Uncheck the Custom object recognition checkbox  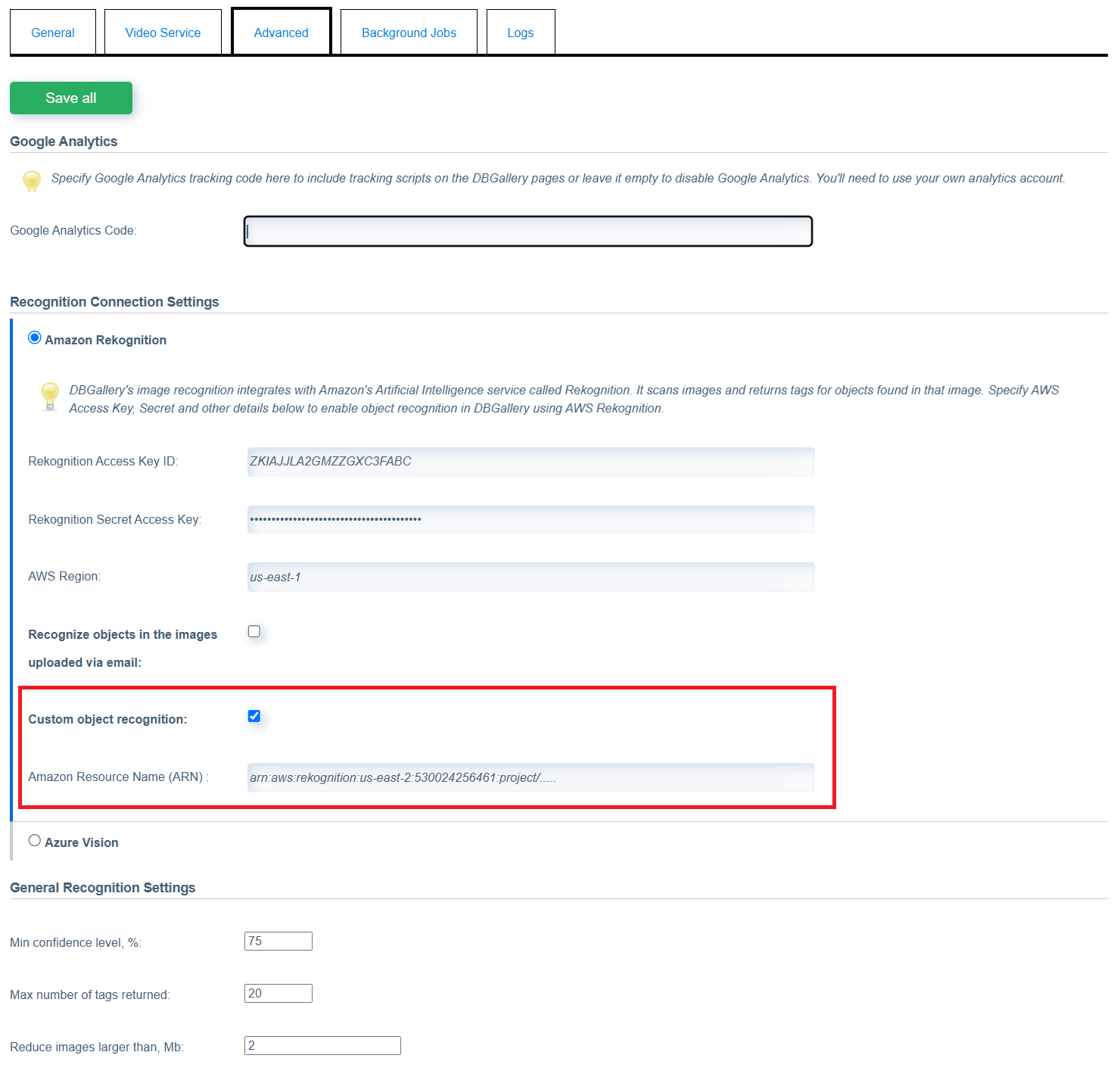click(x=254, y=716)
